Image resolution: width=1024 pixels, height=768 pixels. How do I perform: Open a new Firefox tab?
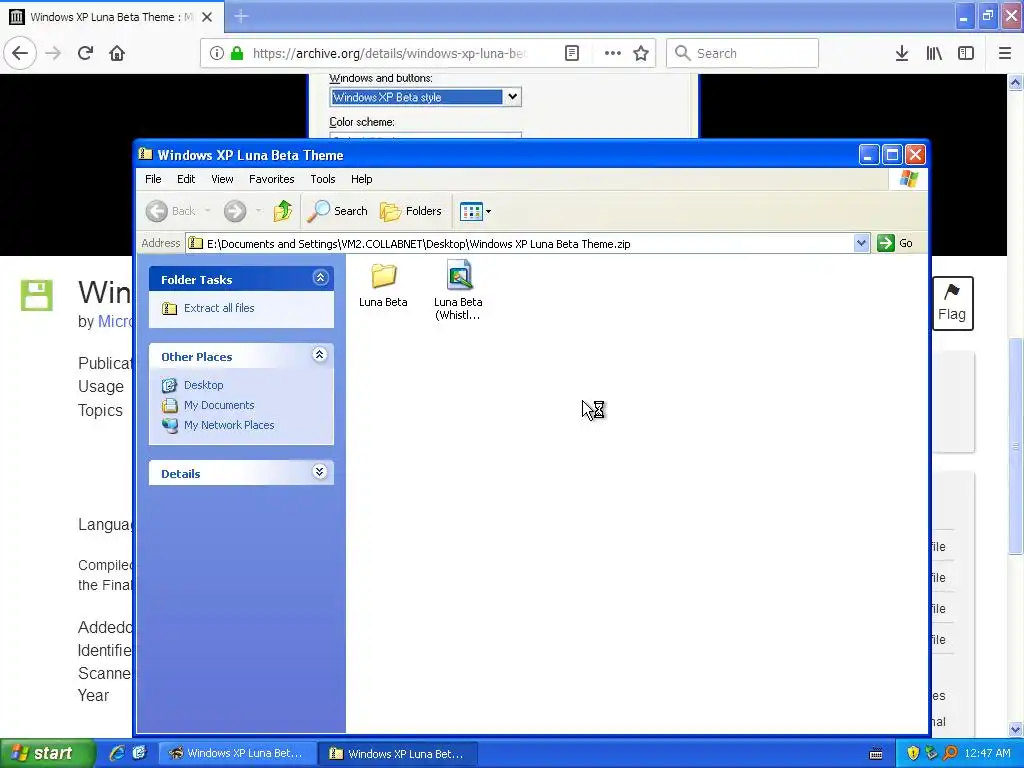(x=241, y=16)
